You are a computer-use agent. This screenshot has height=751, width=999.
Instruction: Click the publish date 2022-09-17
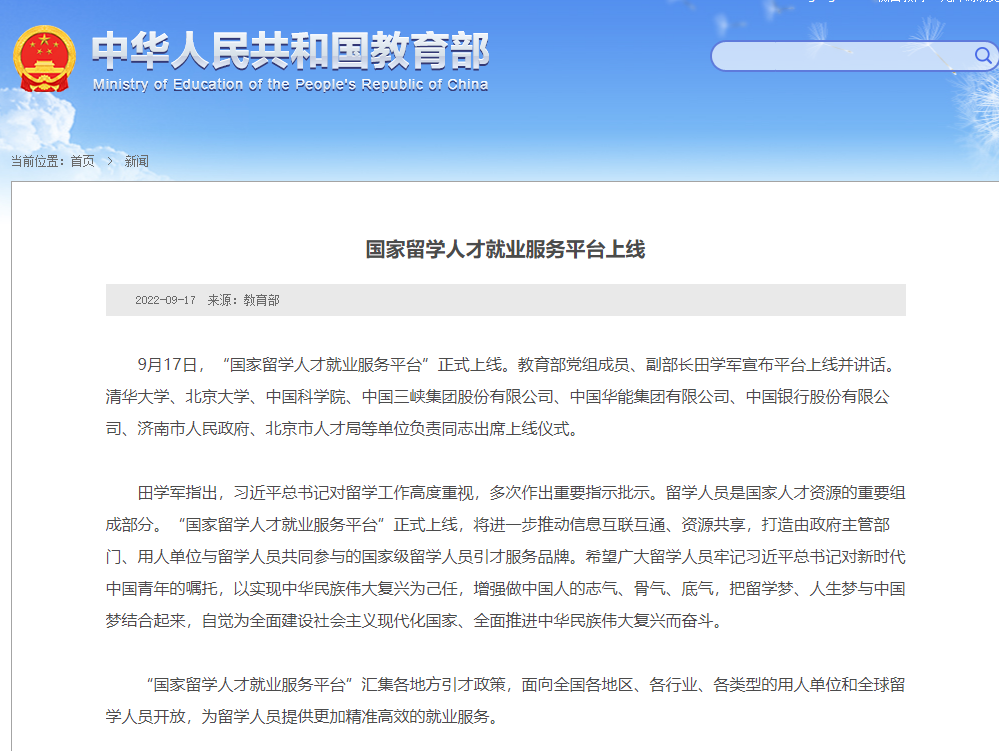pyautogui.click(x=165, y=300)
